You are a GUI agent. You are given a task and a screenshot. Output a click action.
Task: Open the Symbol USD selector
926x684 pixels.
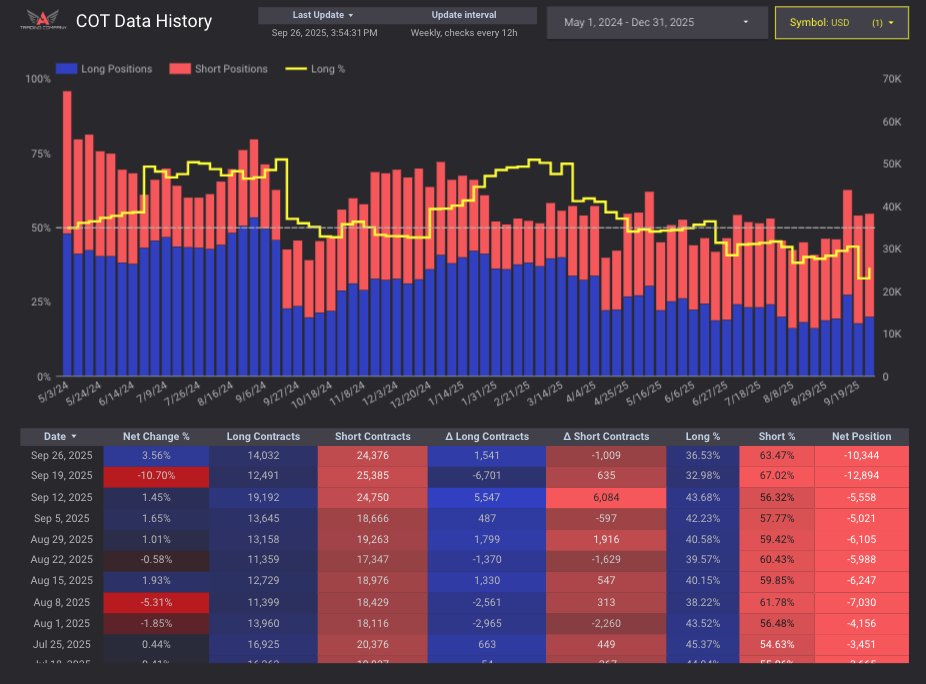pos(842,22)
